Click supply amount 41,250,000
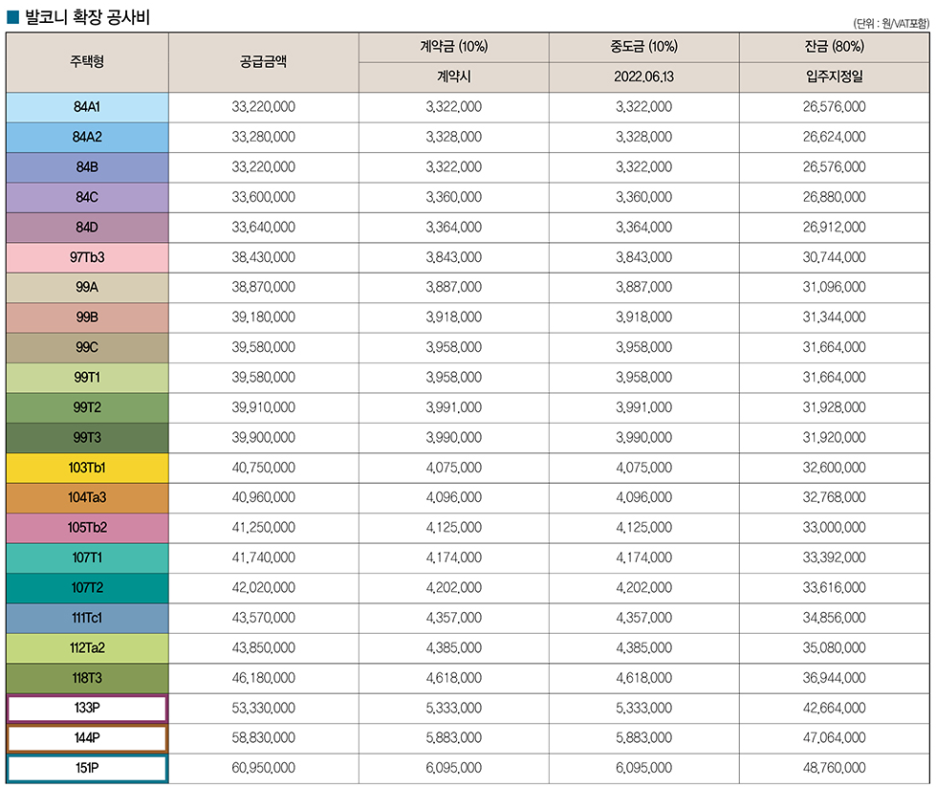This screenshot has width=936, height=787. click(263, 528)
